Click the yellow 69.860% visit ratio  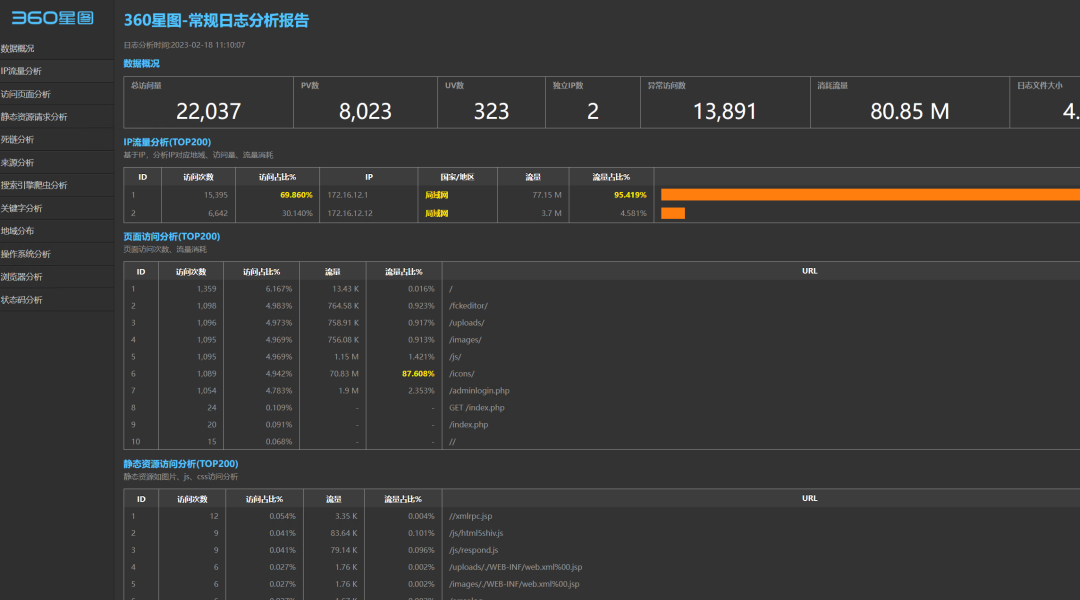(x=296, y=195)
